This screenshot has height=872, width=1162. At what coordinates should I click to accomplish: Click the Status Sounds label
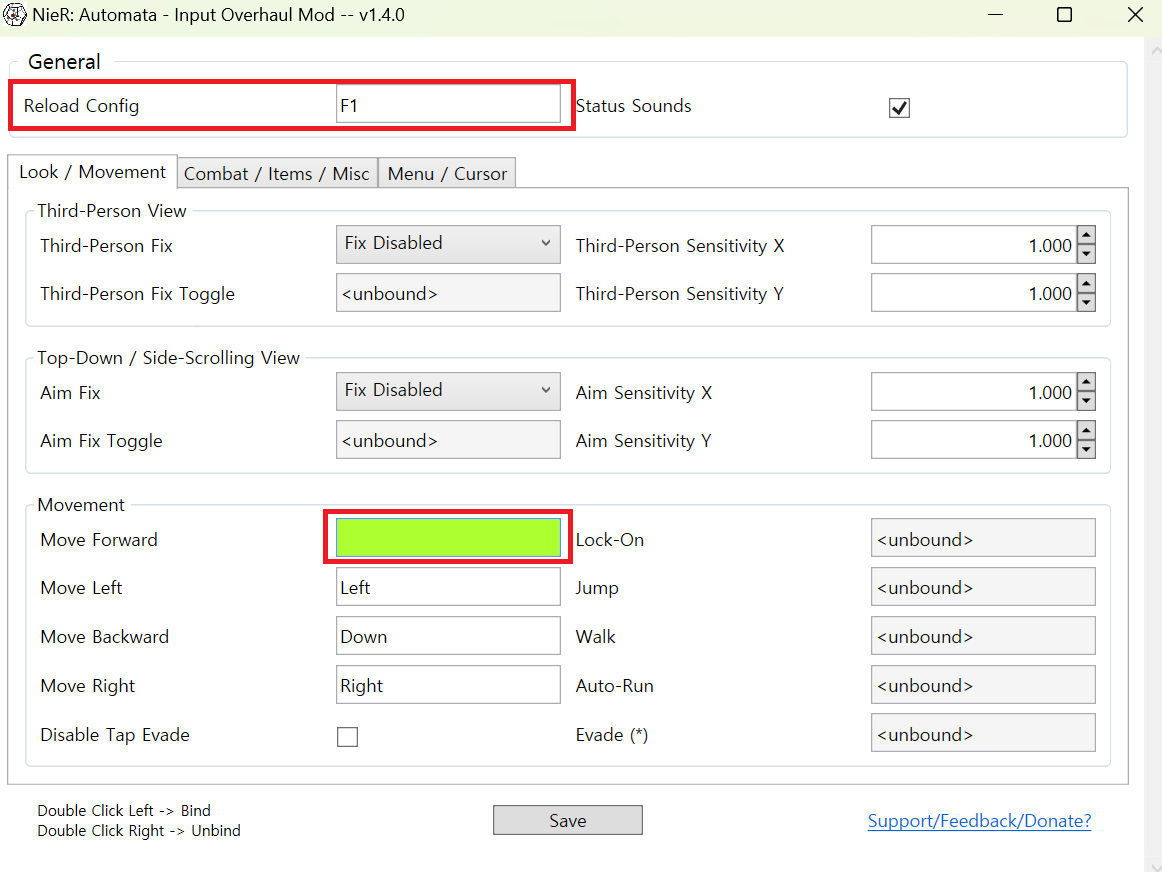633,106
